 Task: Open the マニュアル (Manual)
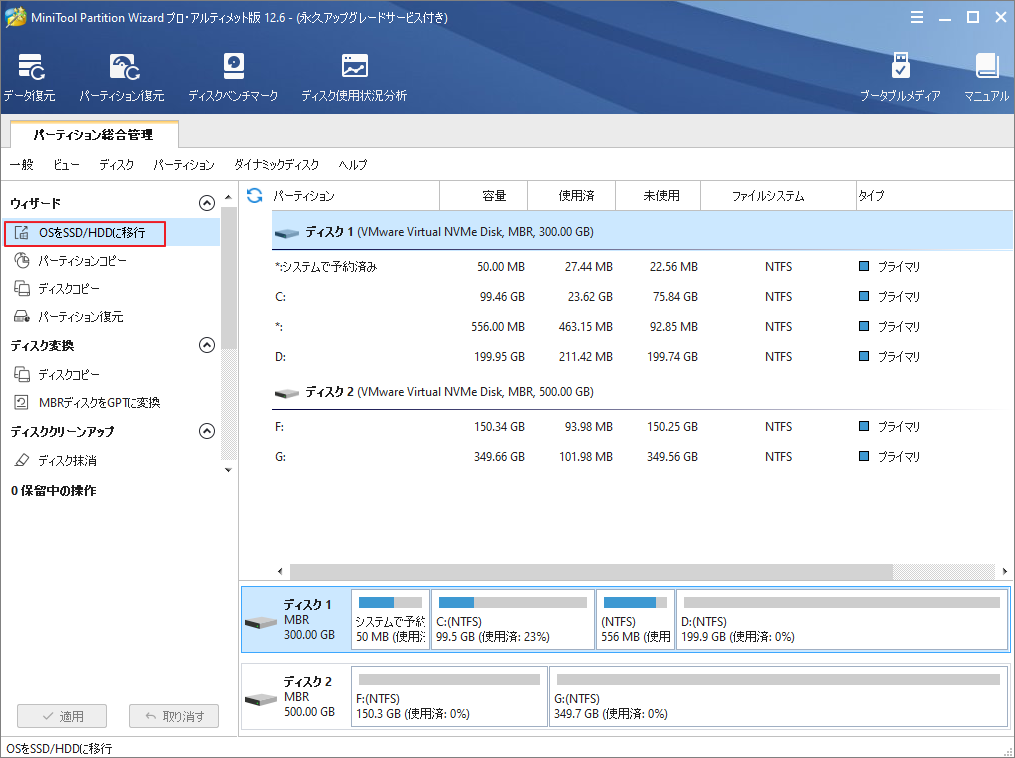click(x=987, y=76)
